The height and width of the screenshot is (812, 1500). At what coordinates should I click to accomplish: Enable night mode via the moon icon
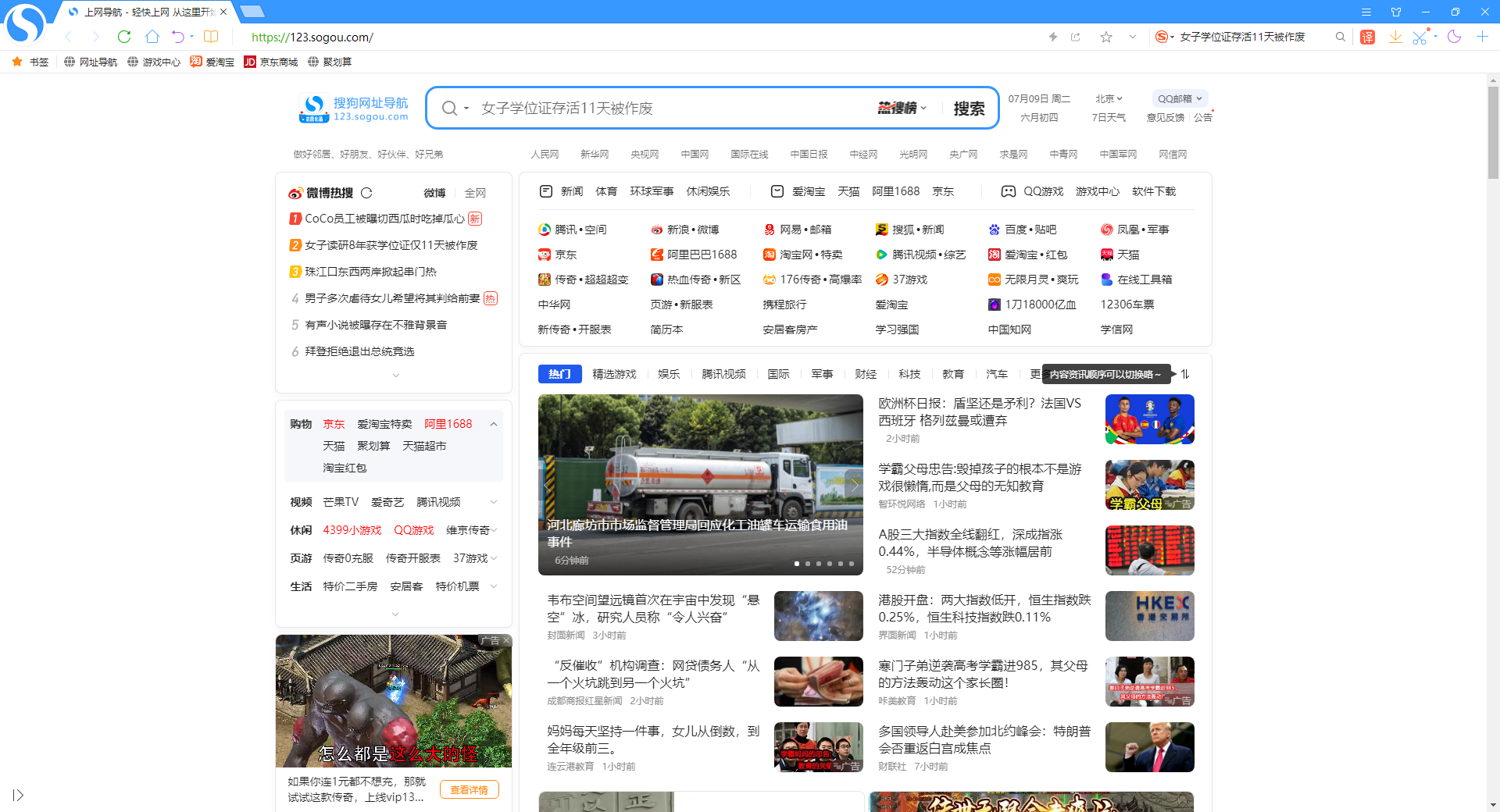[x=1454, y=37]
